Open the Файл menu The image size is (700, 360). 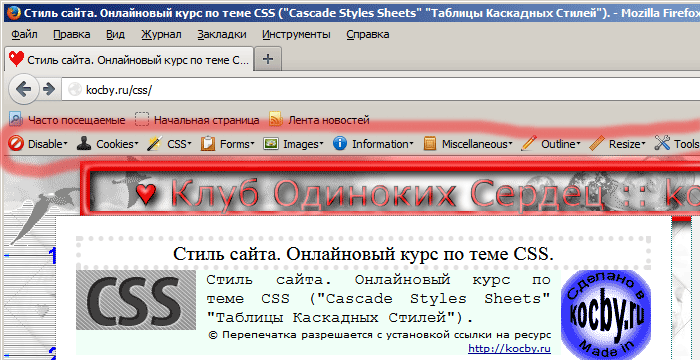24,34
